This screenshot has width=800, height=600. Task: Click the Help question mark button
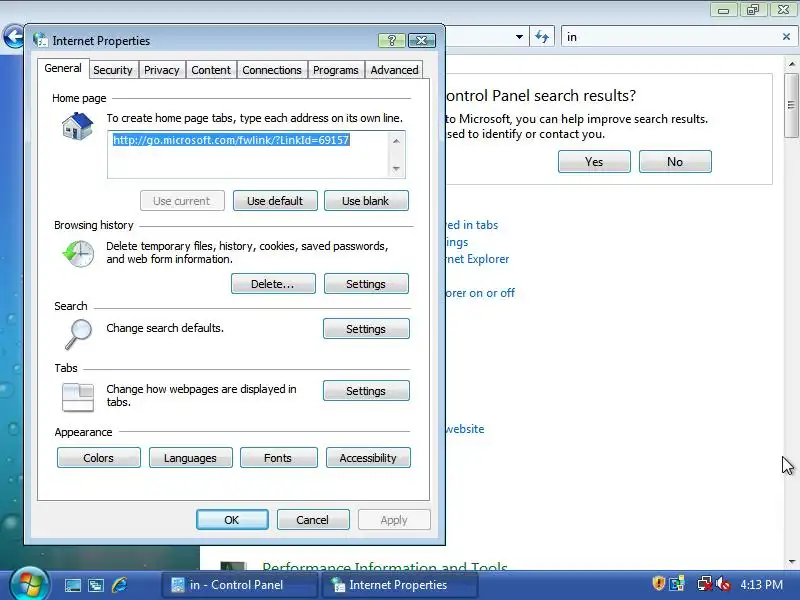(392, 40)
